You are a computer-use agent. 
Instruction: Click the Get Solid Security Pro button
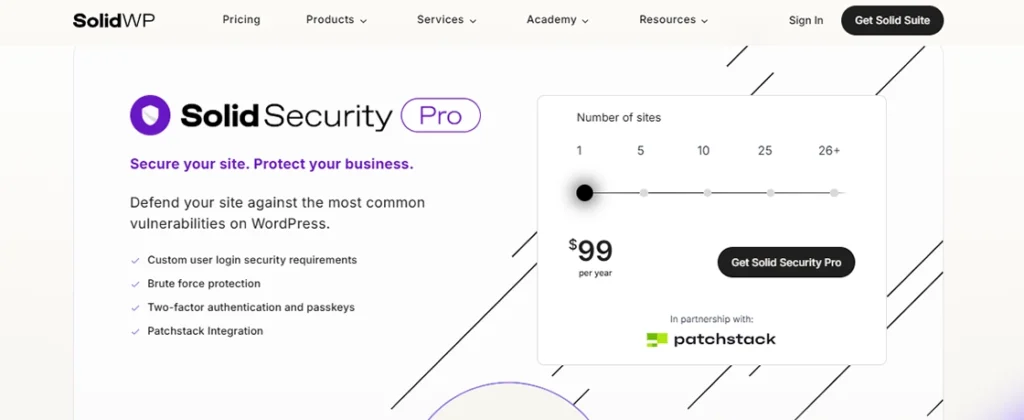(x=786, y=262)
